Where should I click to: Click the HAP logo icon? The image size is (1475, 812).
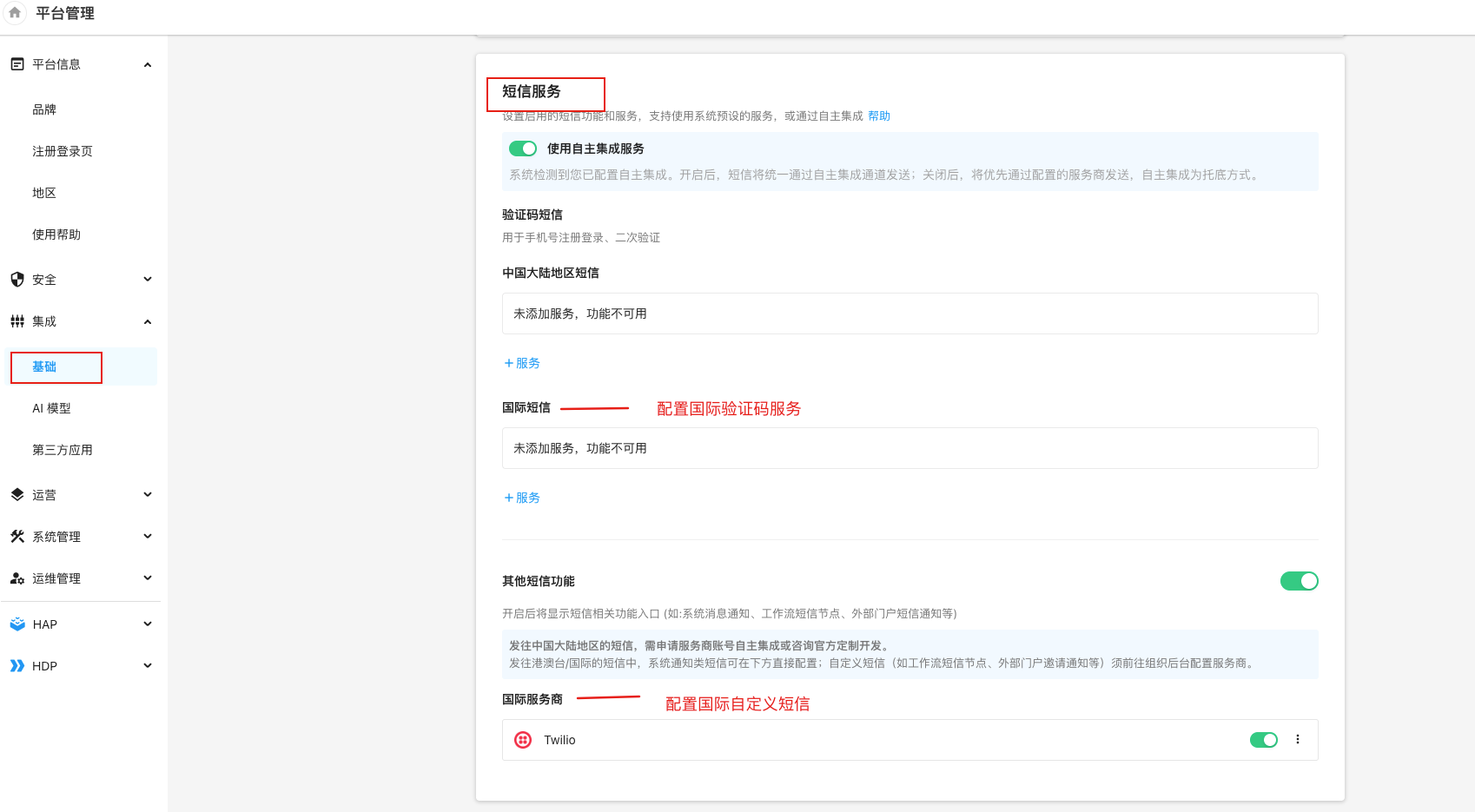tap(17, 624)
